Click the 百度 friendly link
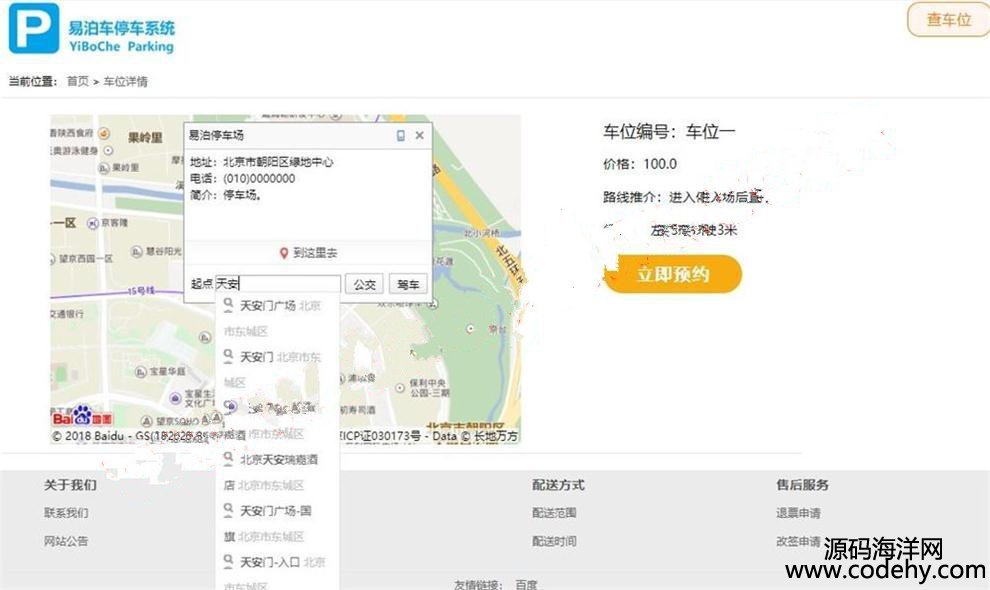The image size is (990, 590). pyautogui.click(x=527, y=584)
